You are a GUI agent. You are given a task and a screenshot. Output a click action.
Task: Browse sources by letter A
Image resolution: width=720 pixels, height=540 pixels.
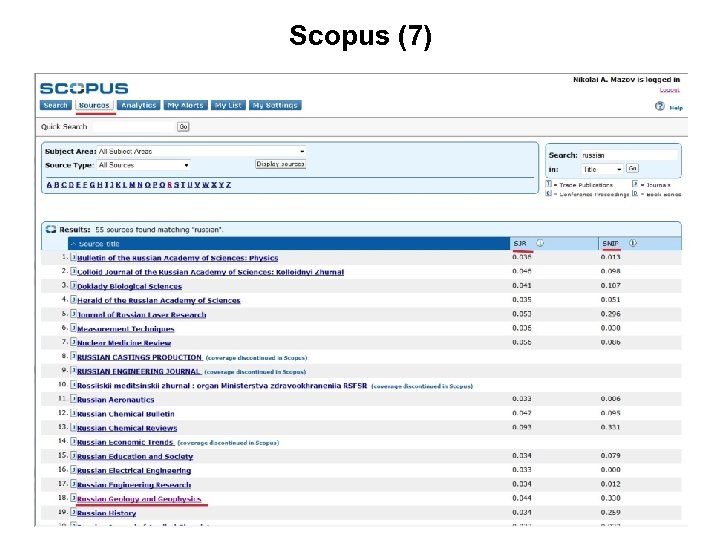[x=49, y=185]
